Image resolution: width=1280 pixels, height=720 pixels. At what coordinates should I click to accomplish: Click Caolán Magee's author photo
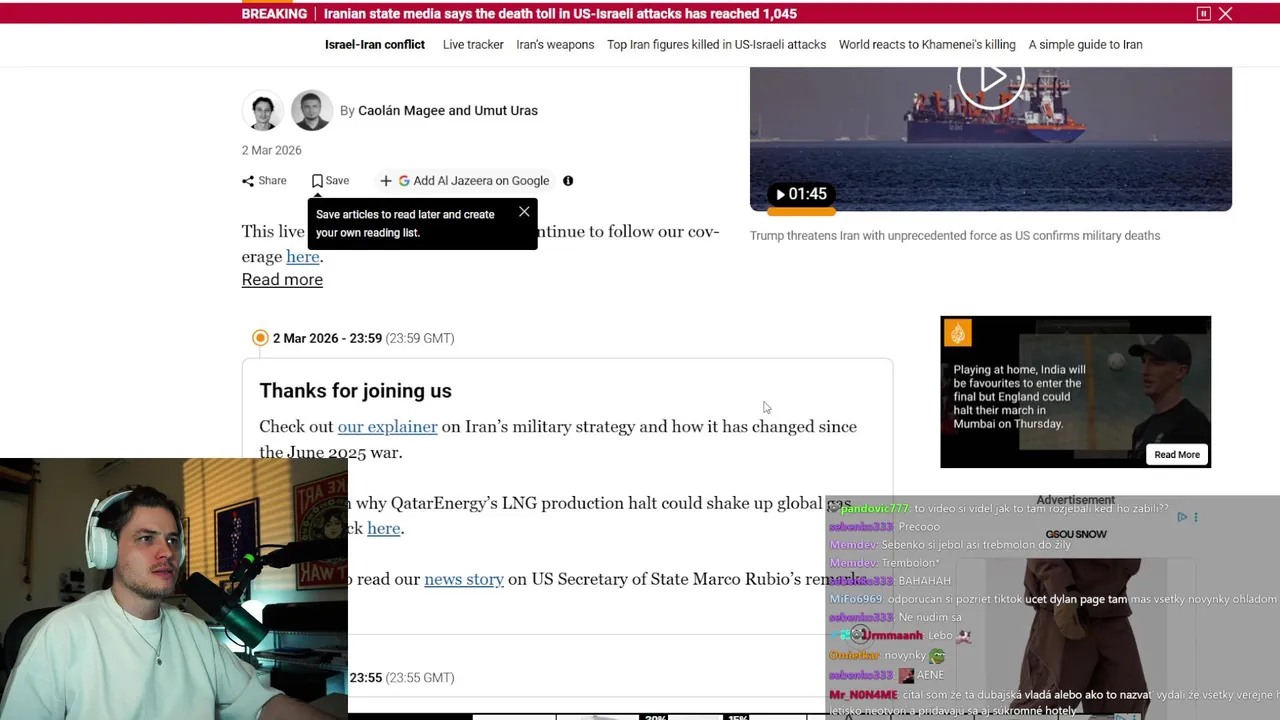coord(263,111)
